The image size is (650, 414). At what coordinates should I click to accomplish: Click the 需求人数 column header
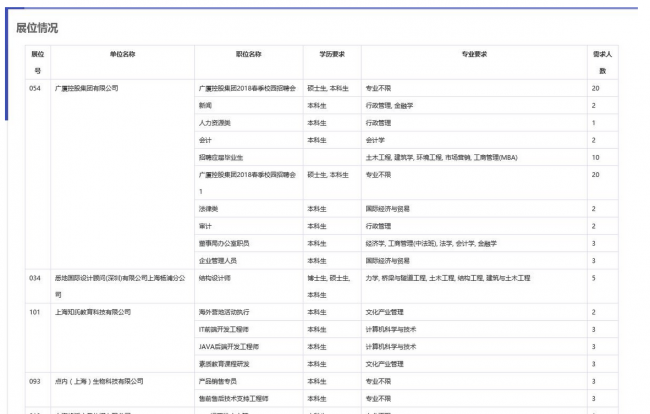[602, 62]
